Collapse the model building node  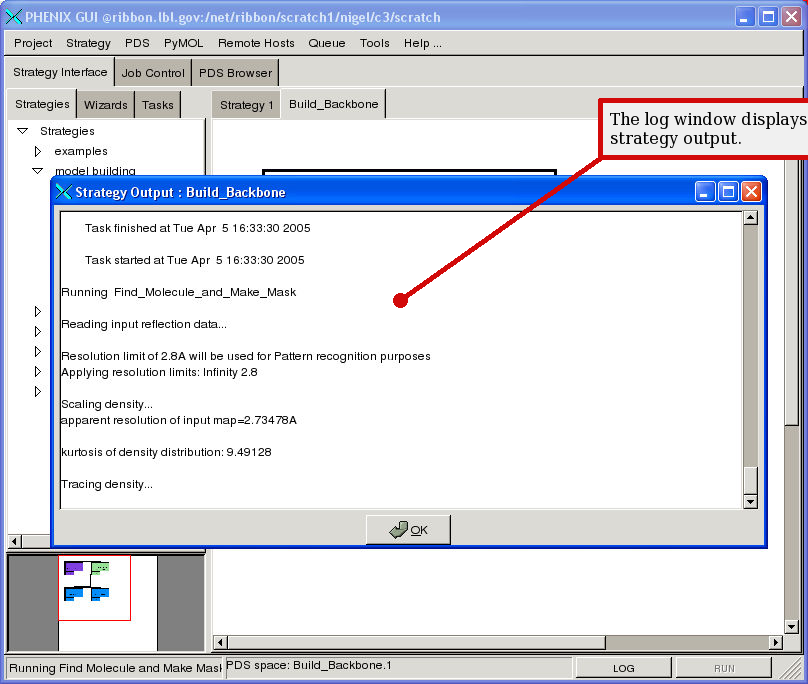pyautogui.click(x=38, y=171)
